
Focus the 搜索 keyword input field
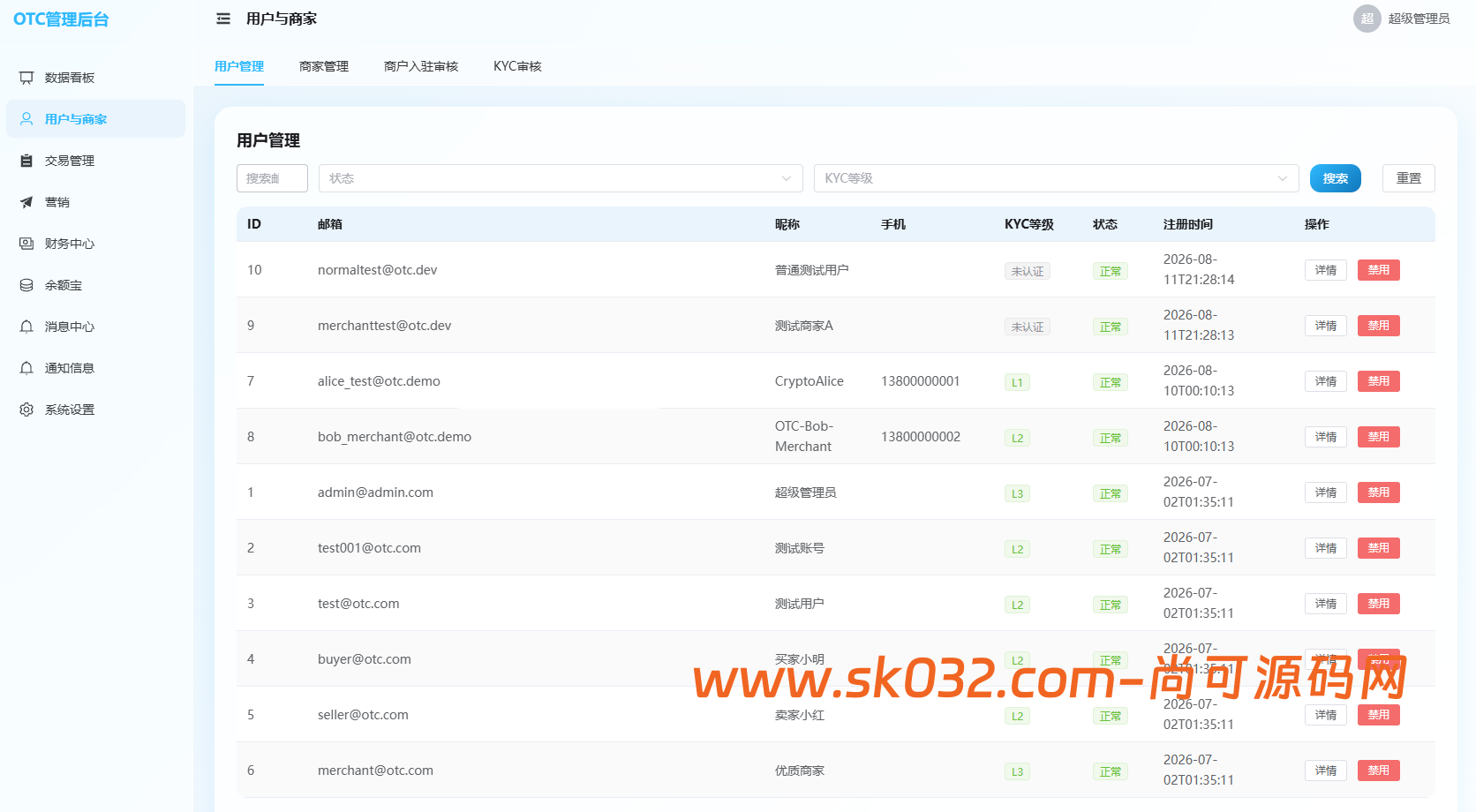(272, 178)
